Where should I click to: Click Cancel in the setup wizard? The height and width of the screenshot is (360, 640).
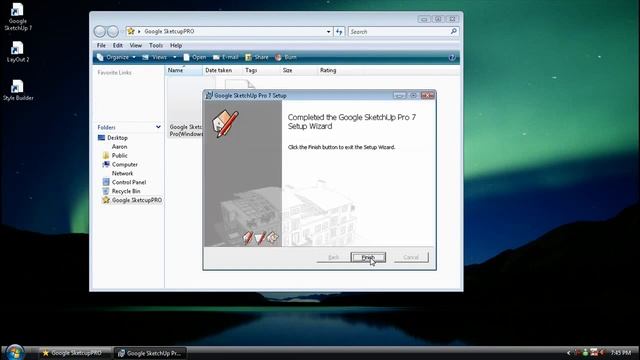coord(411,257)
